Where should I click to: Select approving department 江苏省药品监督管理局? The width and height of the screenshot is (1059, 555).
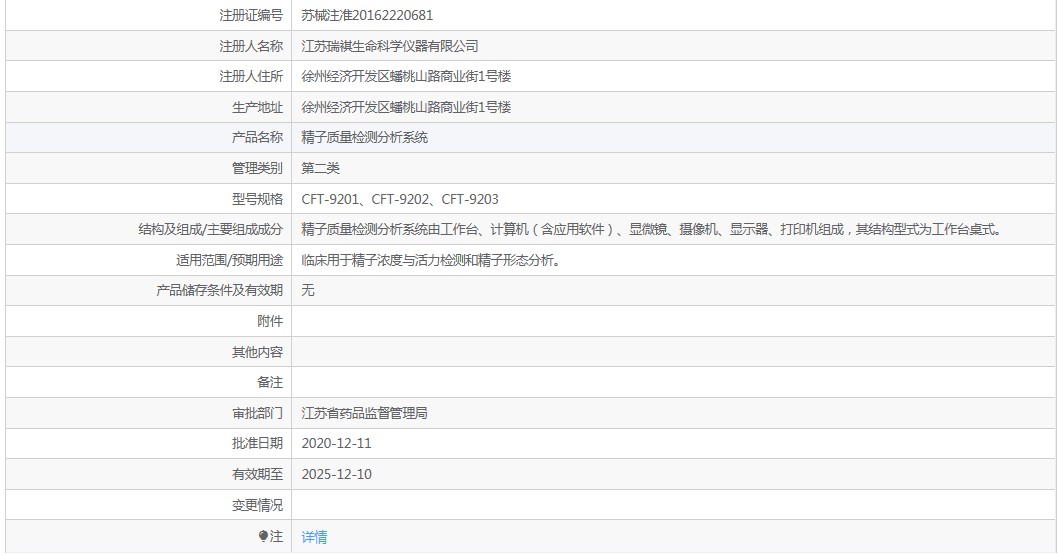pos(364,413)
